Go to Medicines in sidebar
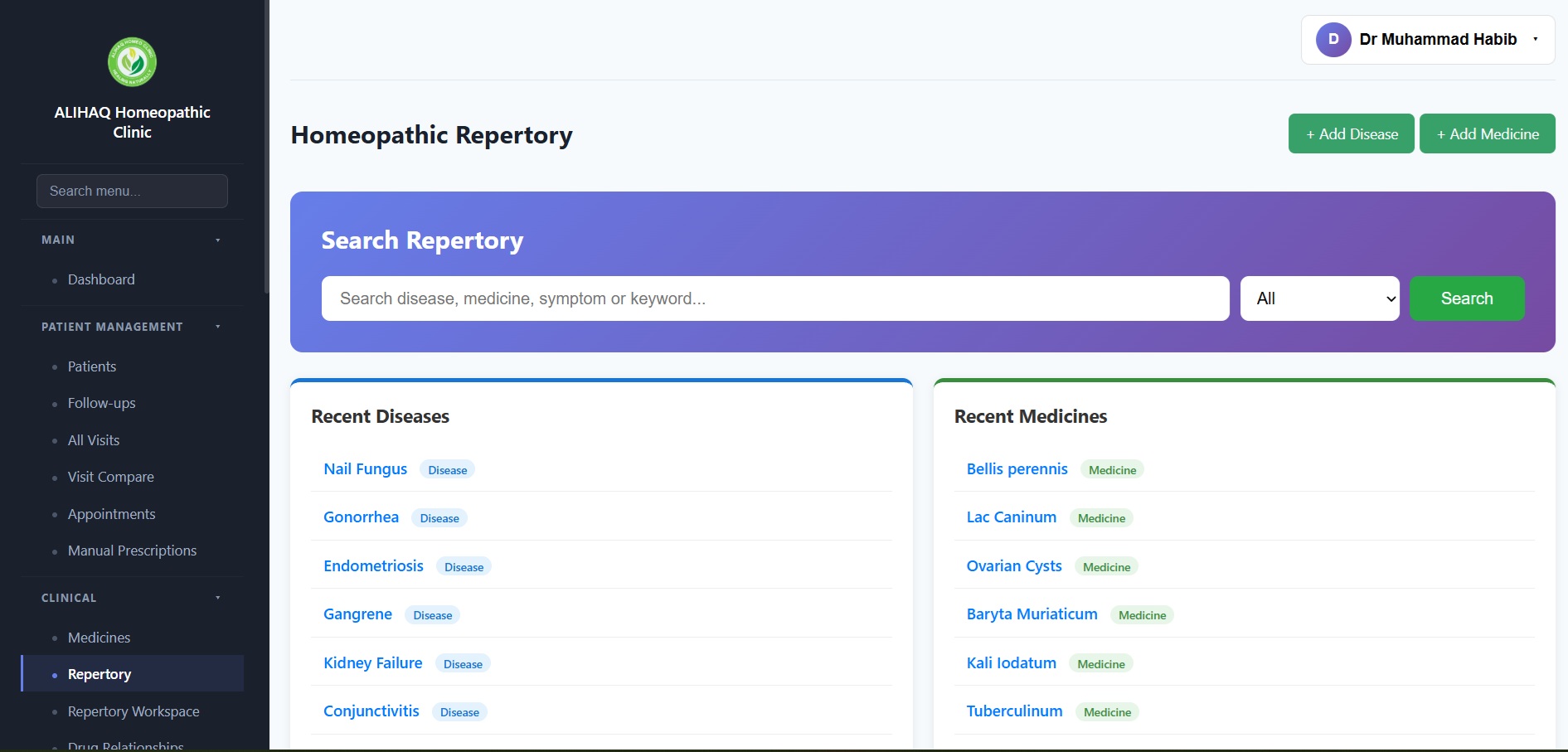This screenshot has width=1568, height=752. pyautogui.click(x=100, y=638)
